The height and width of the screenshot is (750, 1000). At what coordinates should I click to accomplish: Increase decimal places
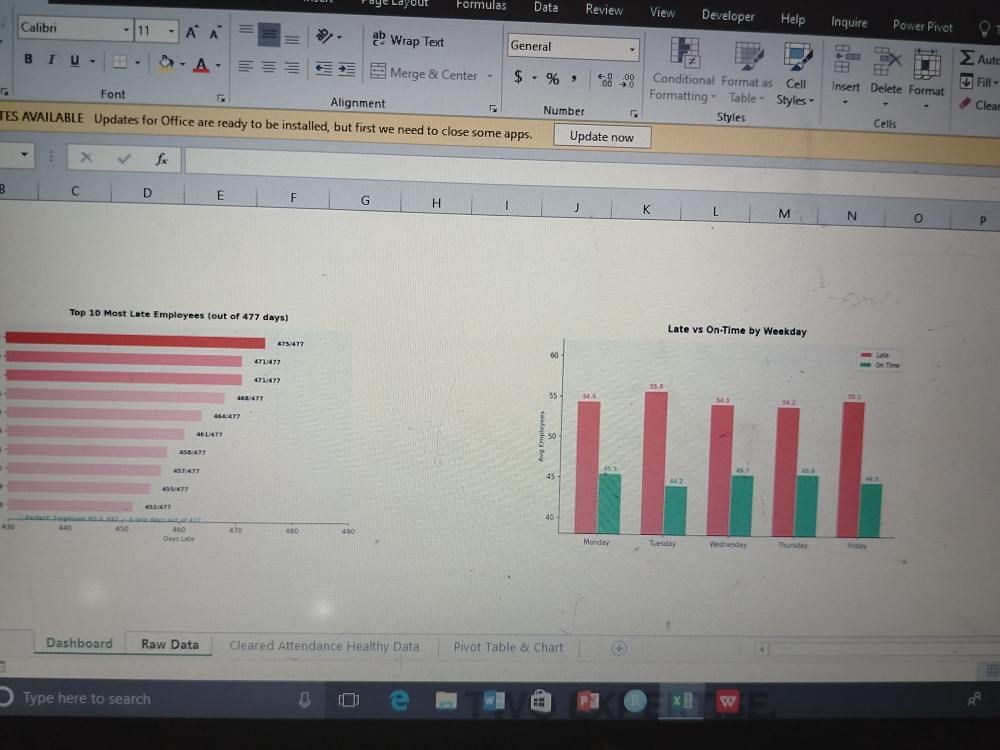pos(605,80)
